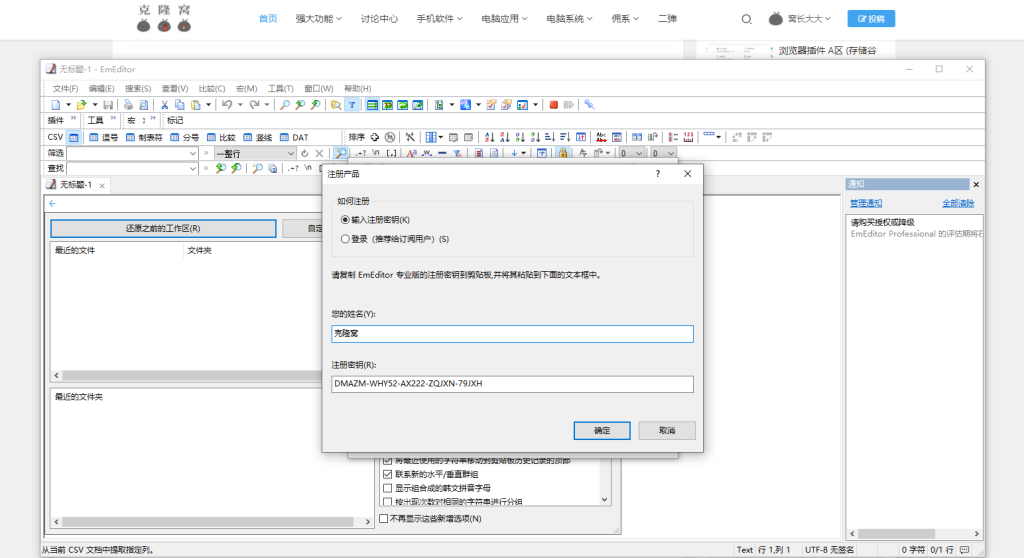Image resolution: width=1024 pixels, height=558 pixels.
Task: Click the Copy icon in toolbar
Action: pyautogui.click(x=180, y=105)
